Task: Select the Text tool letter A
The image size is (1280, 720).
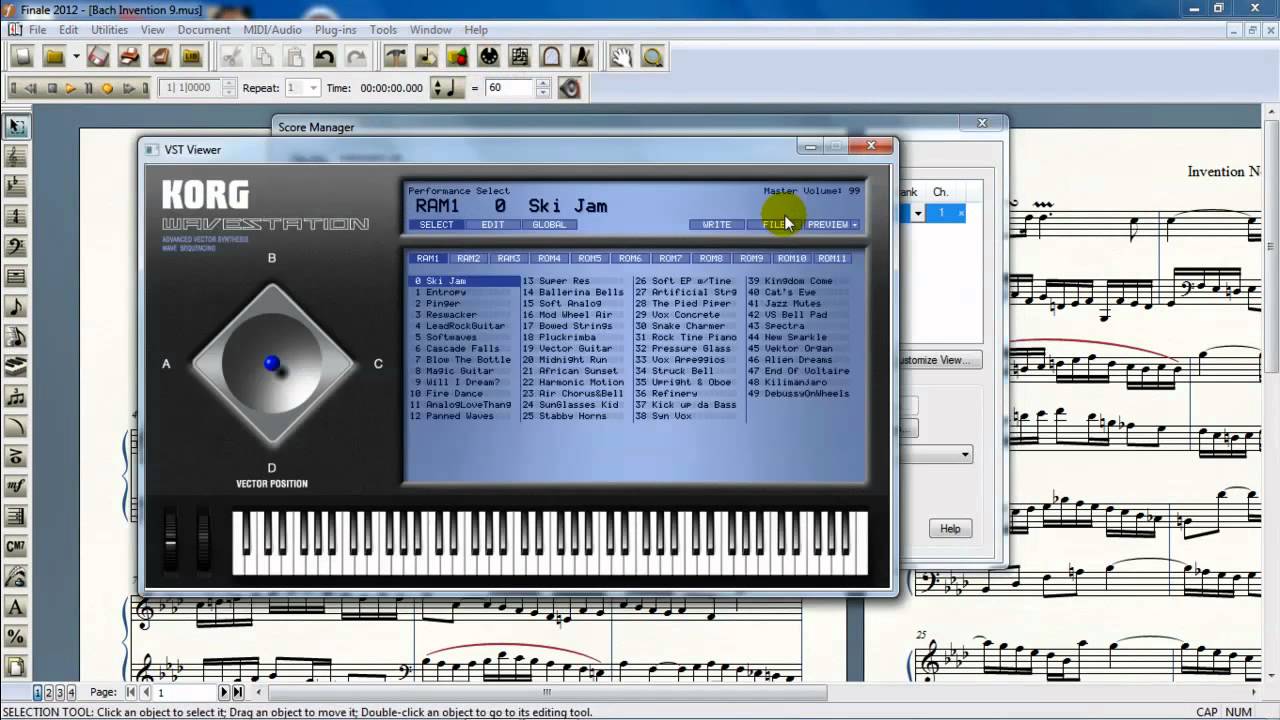Action: click(16, 607)
